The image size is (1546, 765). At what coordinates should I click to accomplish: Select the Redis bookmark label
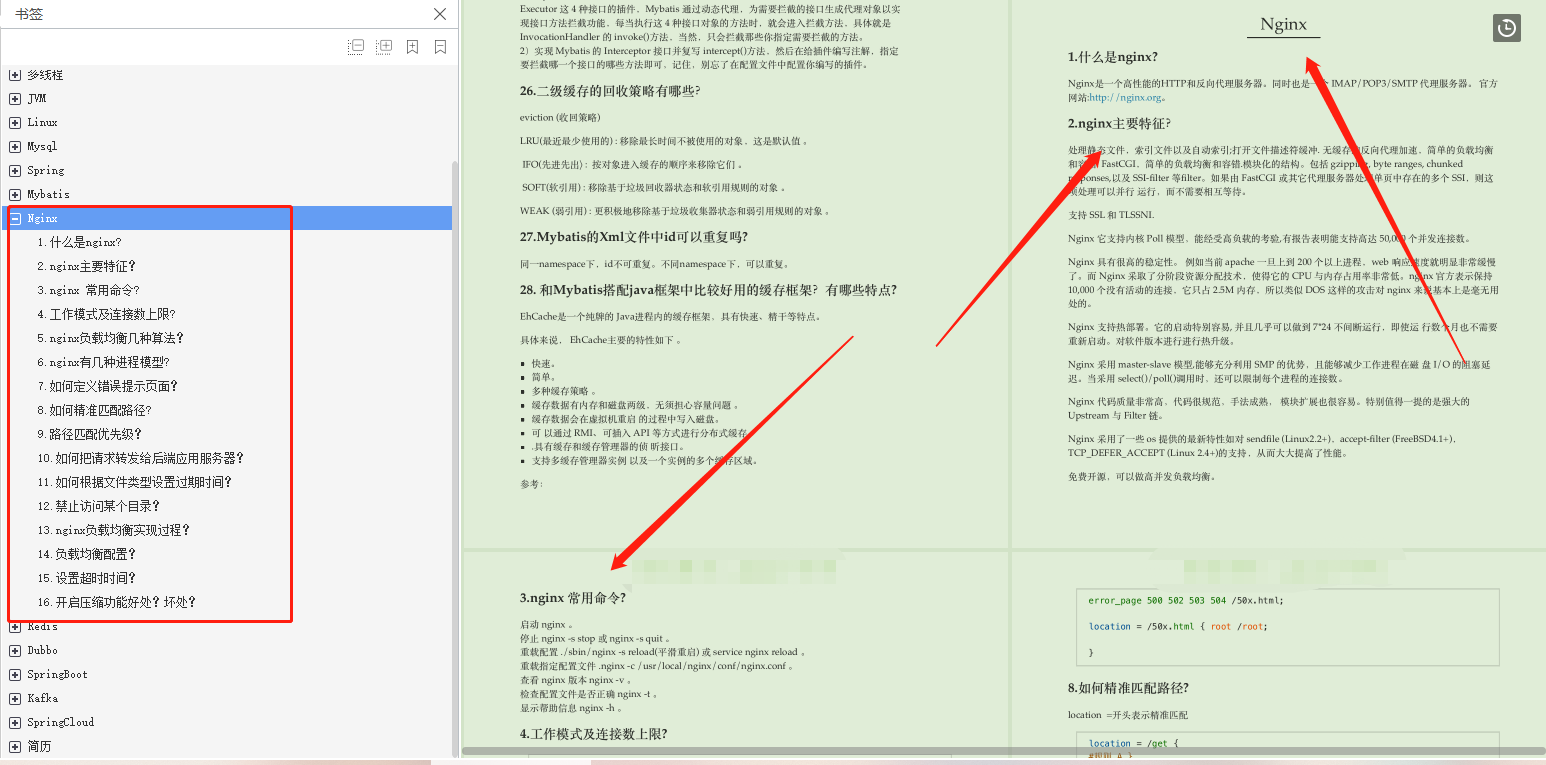point(42,626)
